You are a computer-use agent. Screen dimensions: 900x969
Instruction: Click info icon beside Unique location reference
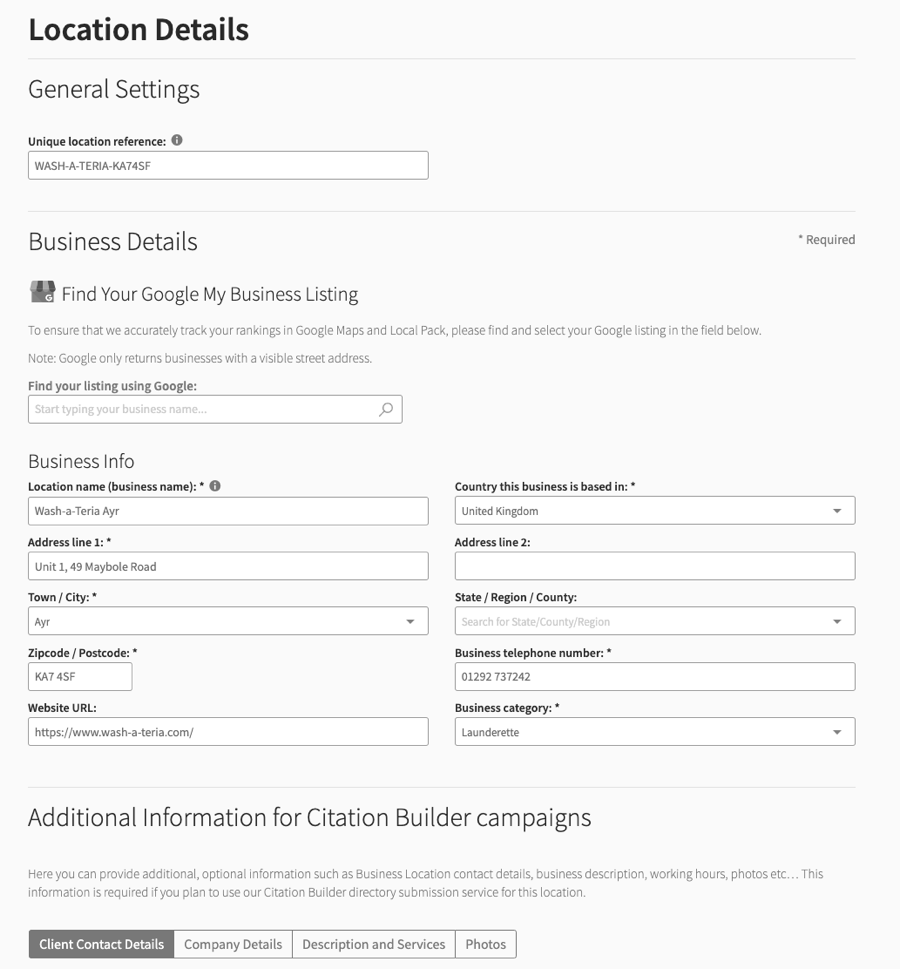pos(177,141)
